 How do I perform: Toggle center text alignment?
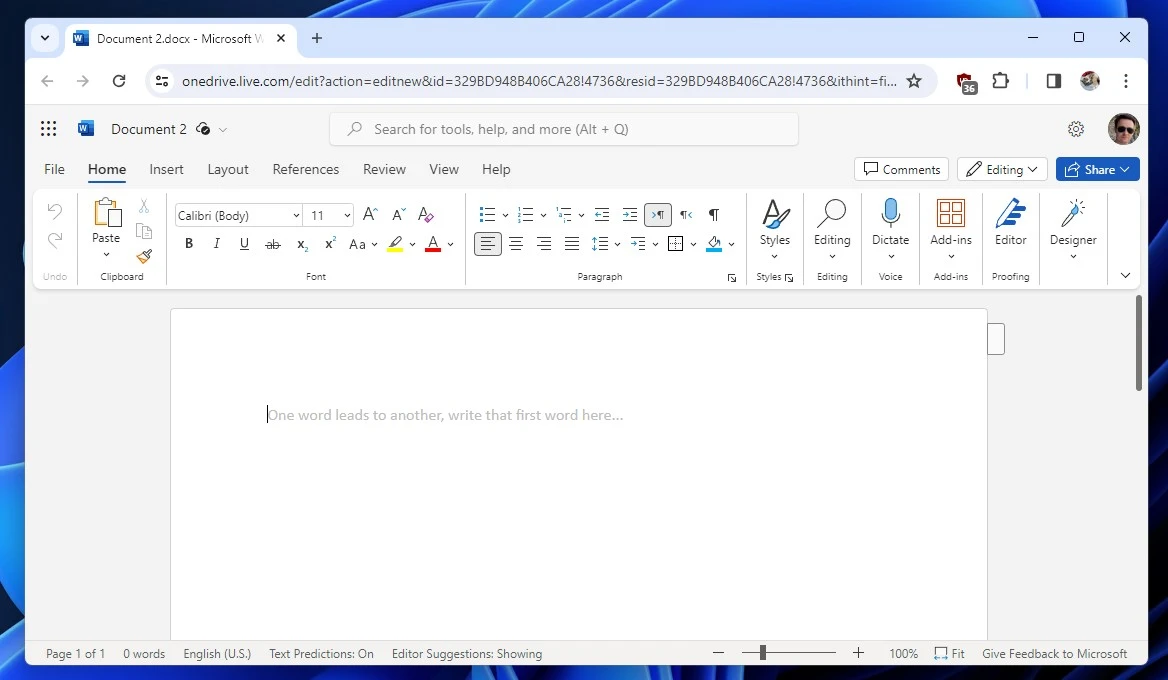click(x=515, y=243)
